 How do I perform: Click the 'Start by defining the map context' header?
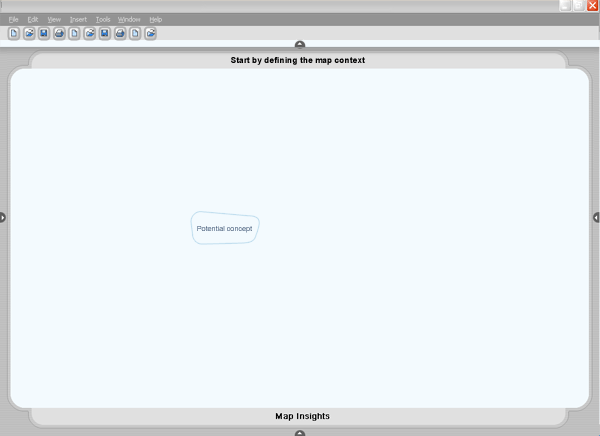pos(298,60)
